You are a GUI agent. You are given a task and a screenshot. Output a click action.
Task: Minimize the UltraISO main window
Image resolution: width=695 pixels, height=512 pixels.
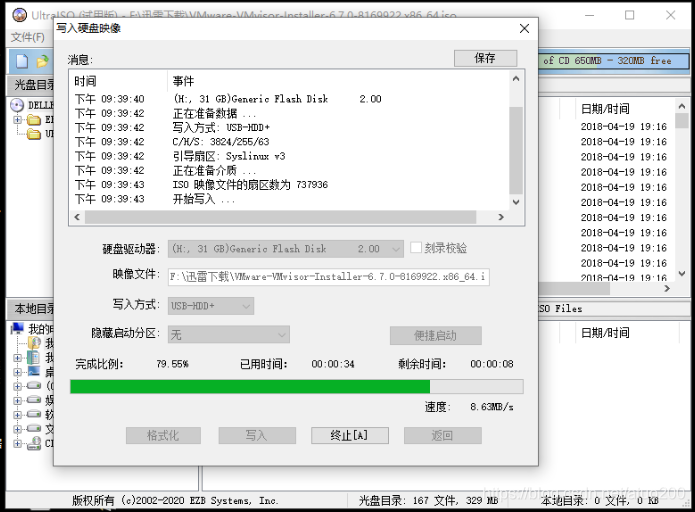coord(590,15)
